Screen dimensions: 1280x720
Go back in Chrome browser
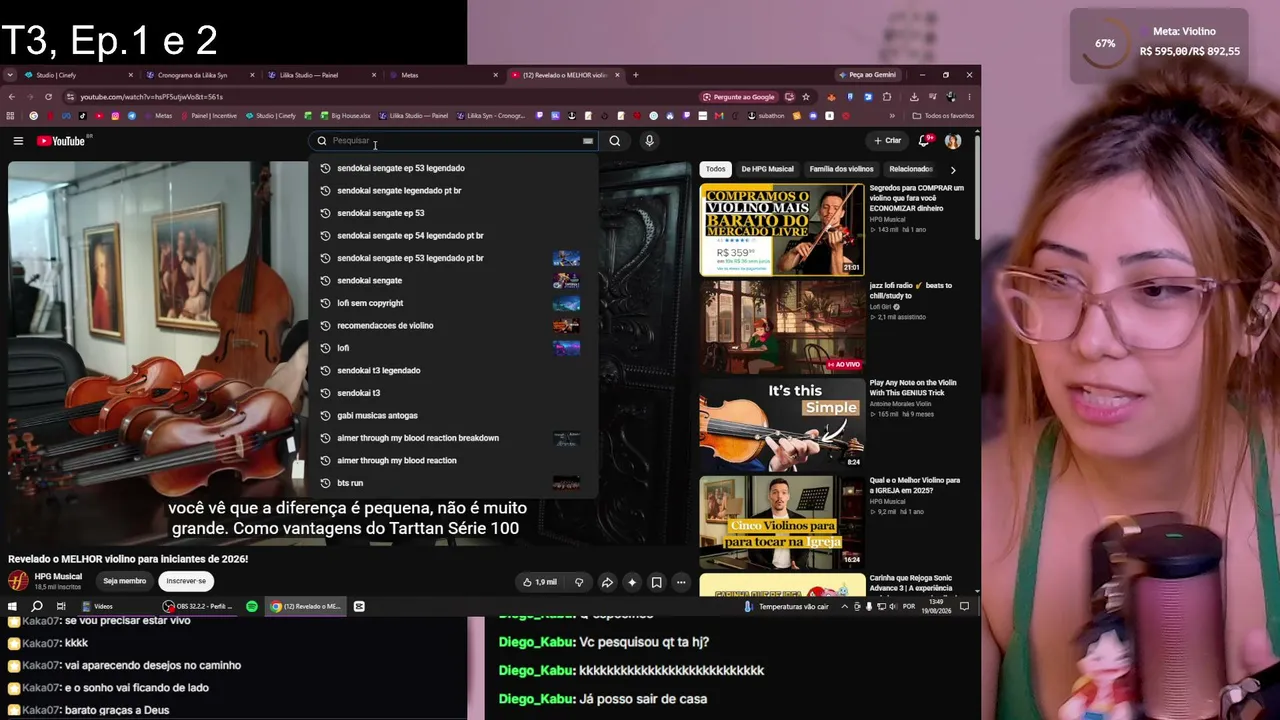click(12, 97)
